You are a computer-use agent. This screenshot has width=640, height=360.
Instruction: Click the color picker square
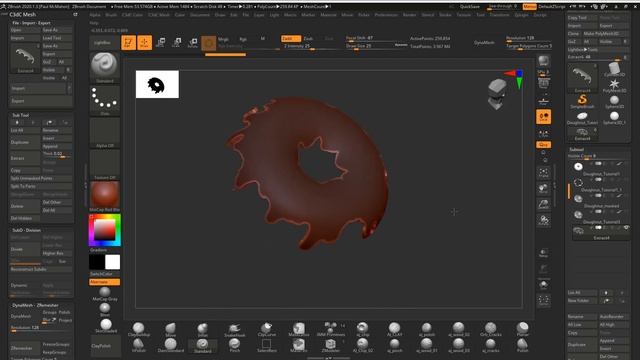point(104,230)
